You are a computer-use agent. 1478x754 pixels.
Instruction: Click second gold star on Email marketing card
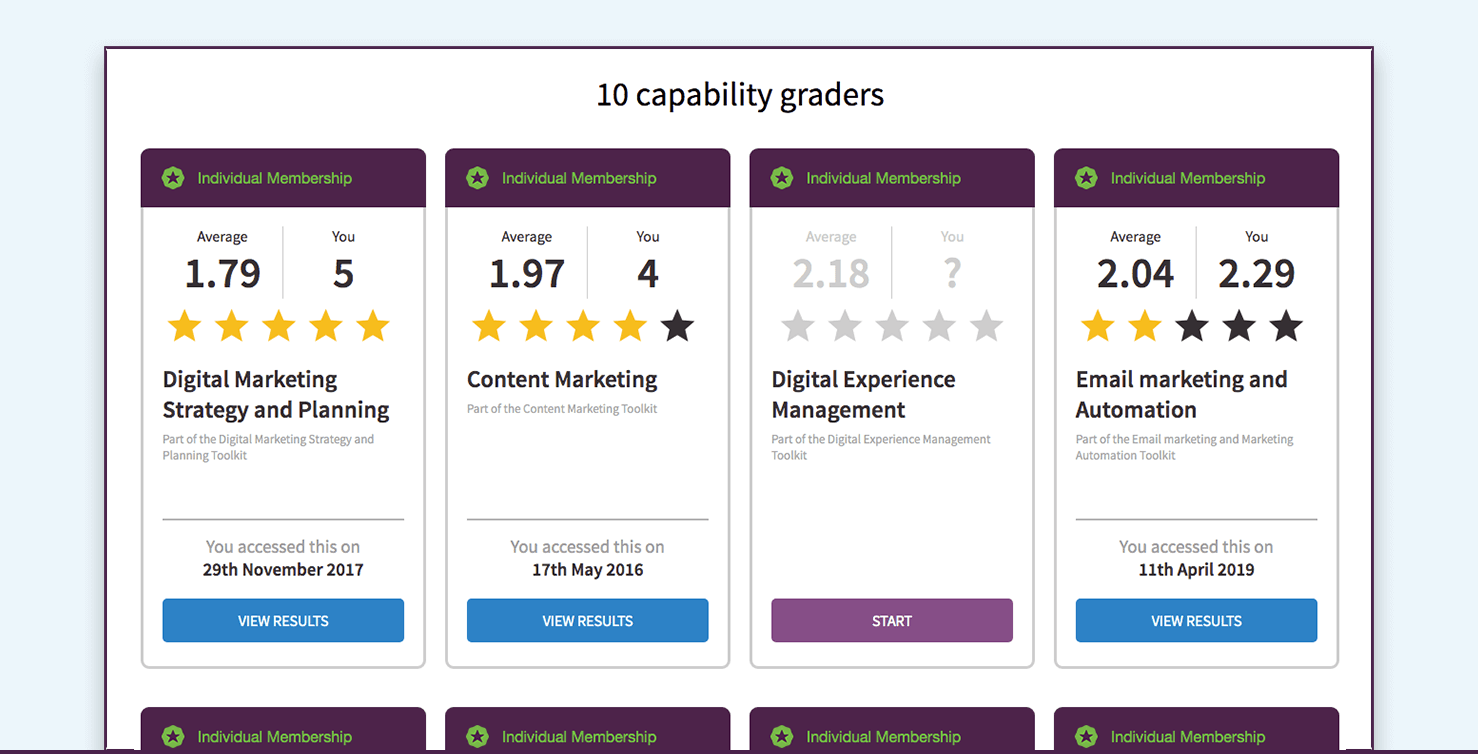coord(1145,326)
